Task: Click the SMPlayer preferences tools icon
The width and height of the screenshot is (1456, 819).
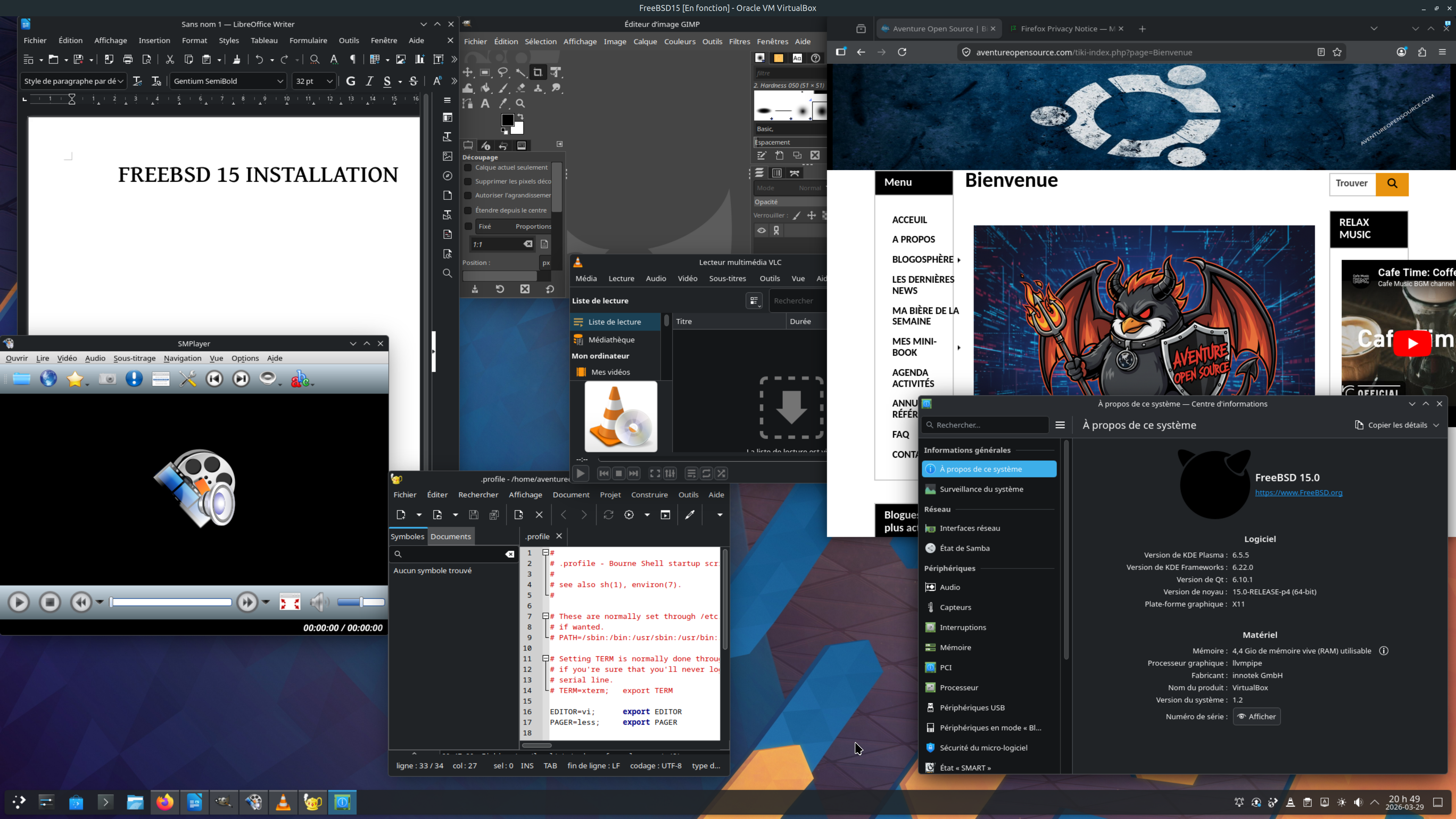Action: 188,379
